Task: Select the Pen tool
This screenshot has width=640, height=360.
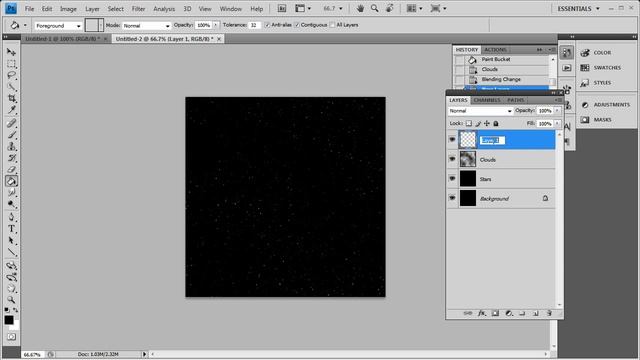Action: coord(11,217)
